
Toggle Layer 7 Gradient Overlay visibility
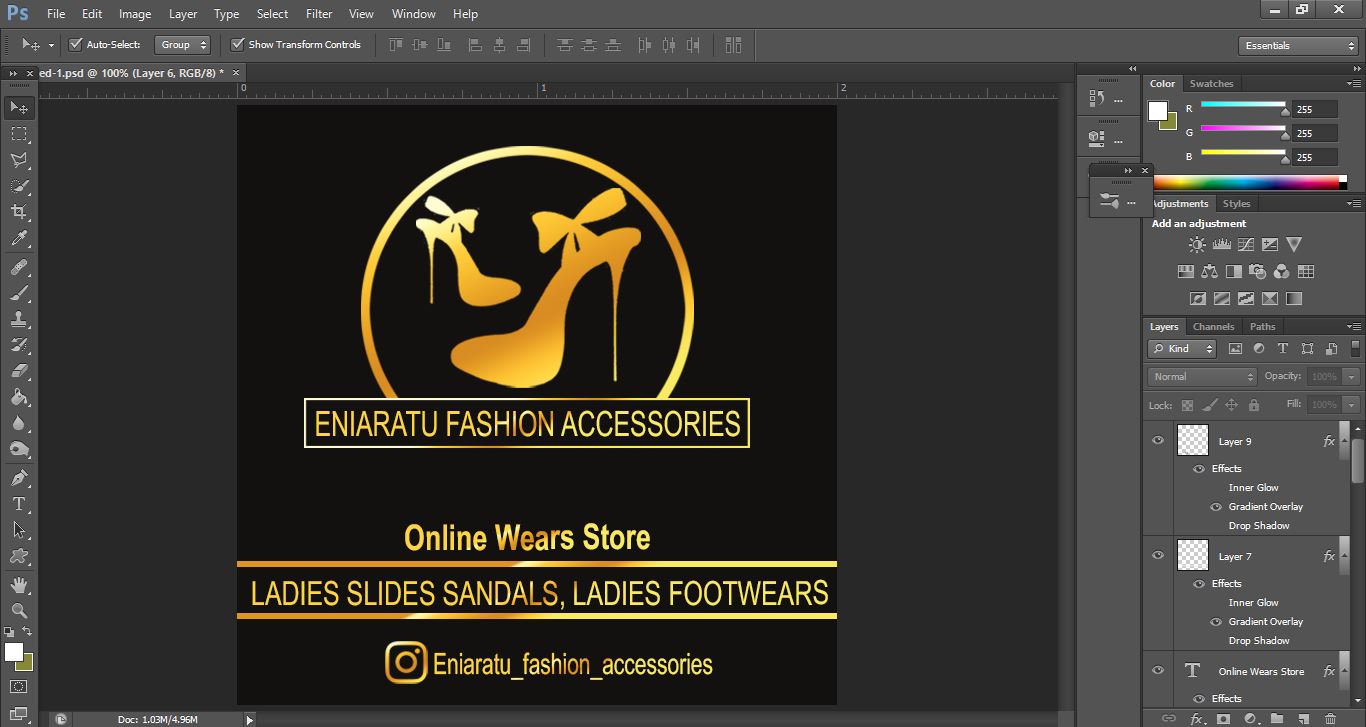coord(1216,621)
